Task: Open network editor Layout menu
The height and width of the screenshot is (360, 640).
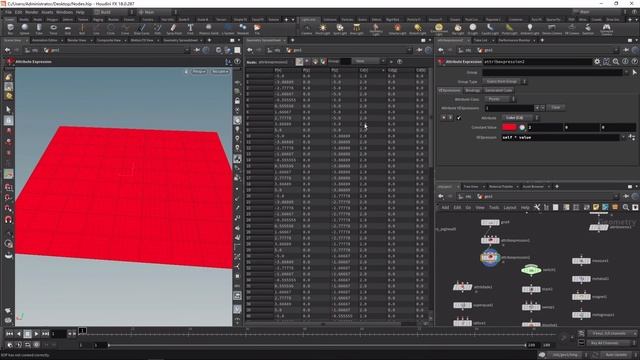Action: [510, 207]
